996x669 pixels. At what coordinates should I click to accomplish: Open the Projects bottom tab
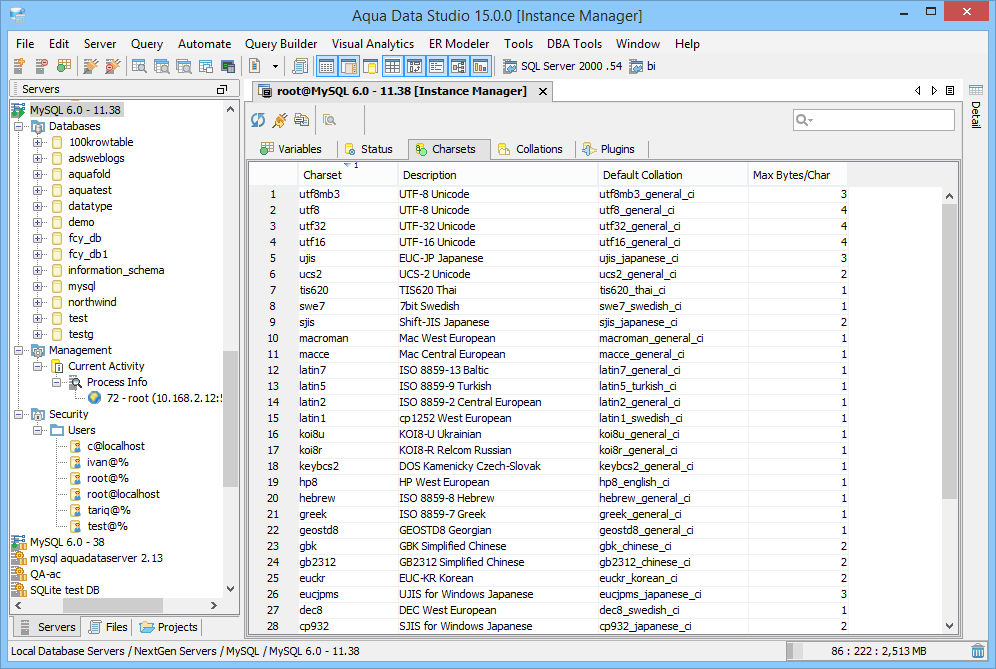[x=168, y=627]
